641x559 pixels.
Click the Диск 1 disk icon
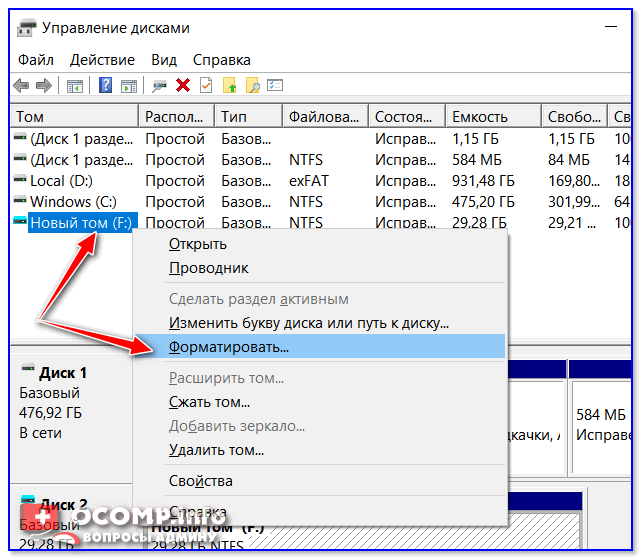coord(28,368)
